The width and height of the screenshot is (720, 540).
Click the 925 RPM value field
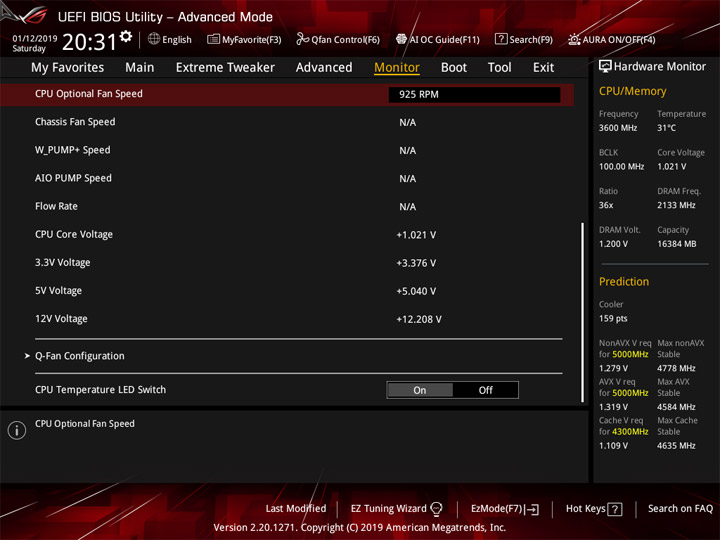(474, 95)
